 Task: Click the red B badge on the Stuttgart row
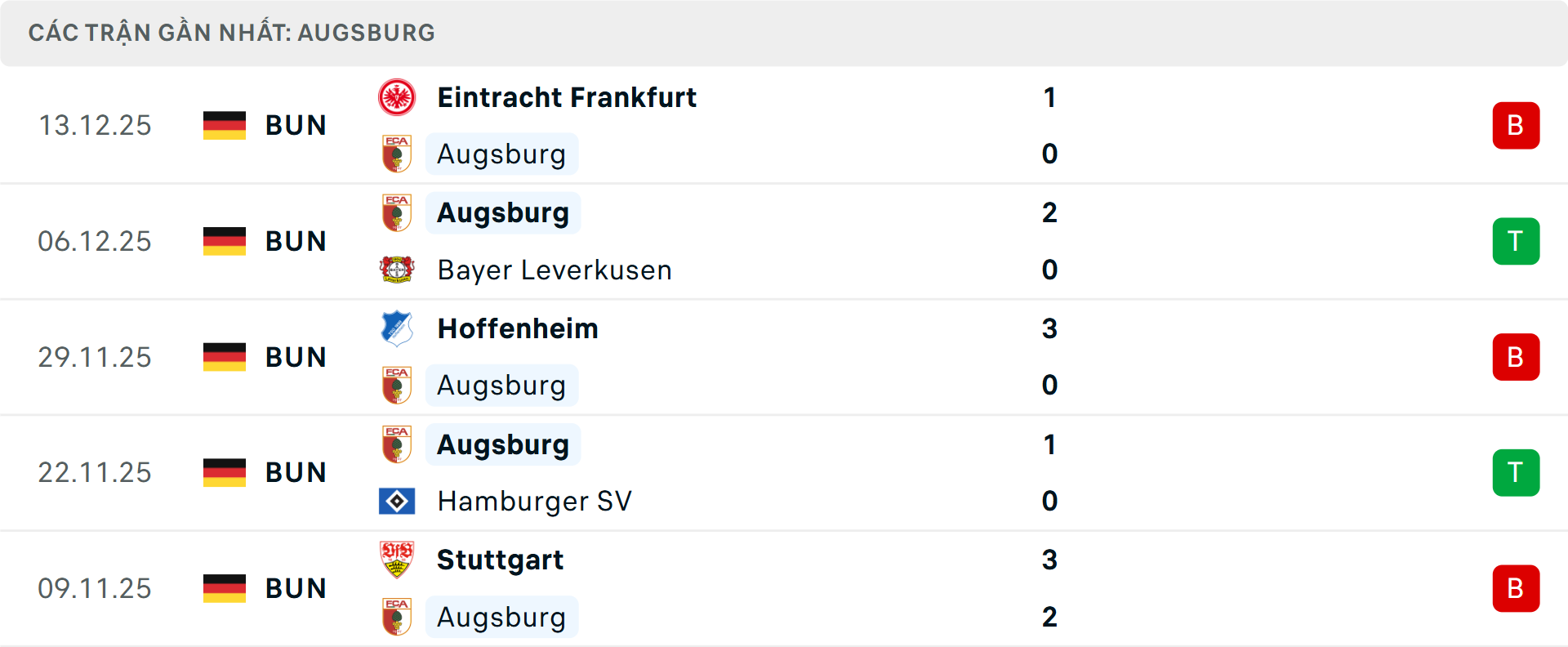[1516, 588]
